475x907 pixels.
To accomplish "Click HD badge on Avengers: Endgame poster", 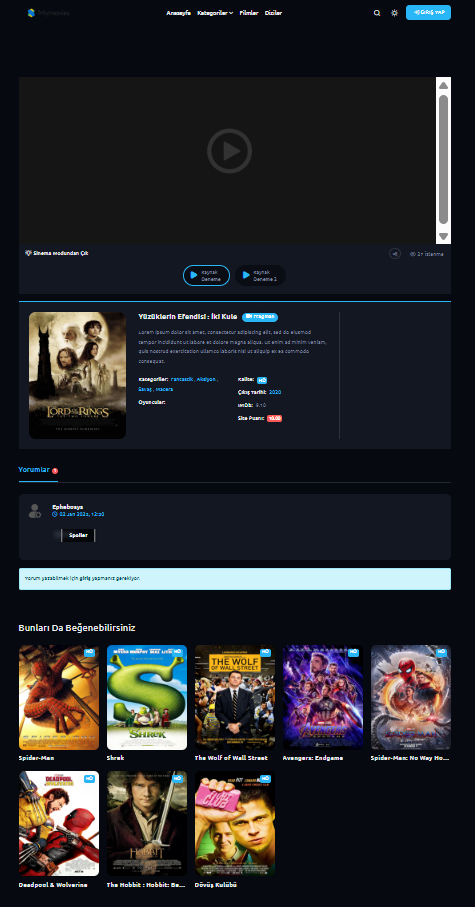I will coord(353,652).
